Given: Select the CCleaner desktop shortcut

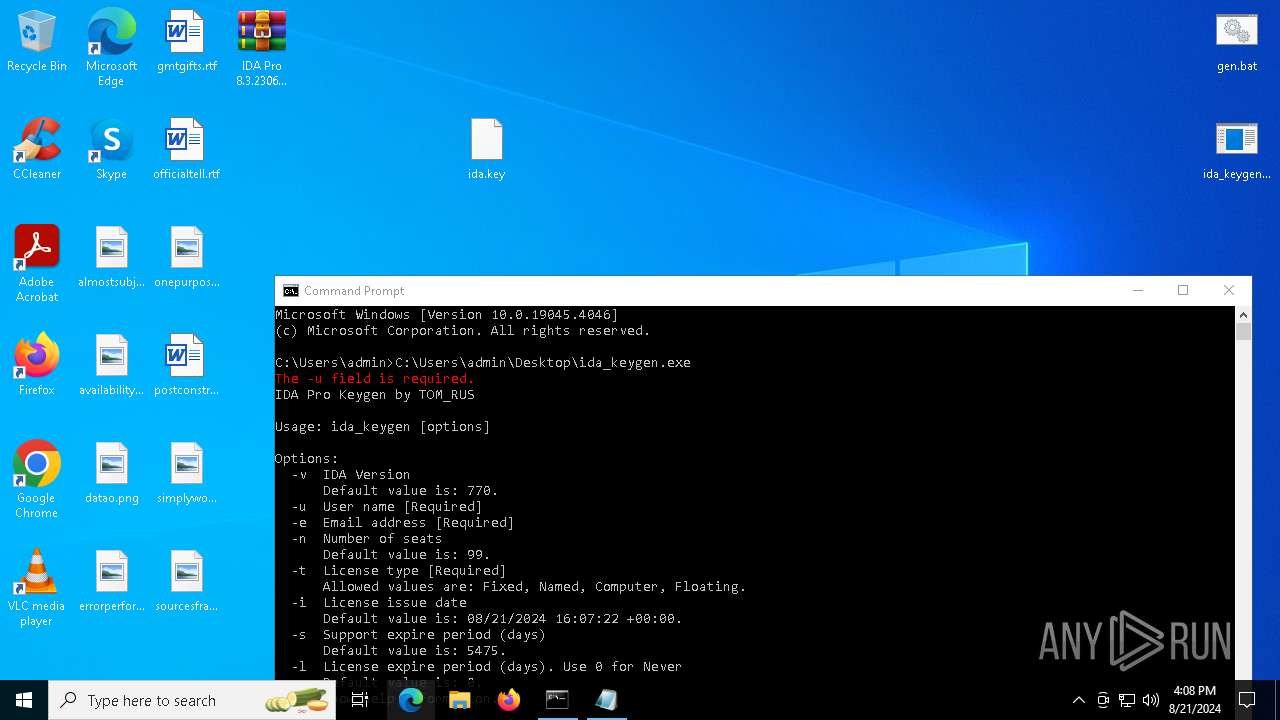Looking at the screenshot, I should pos(37,150).
